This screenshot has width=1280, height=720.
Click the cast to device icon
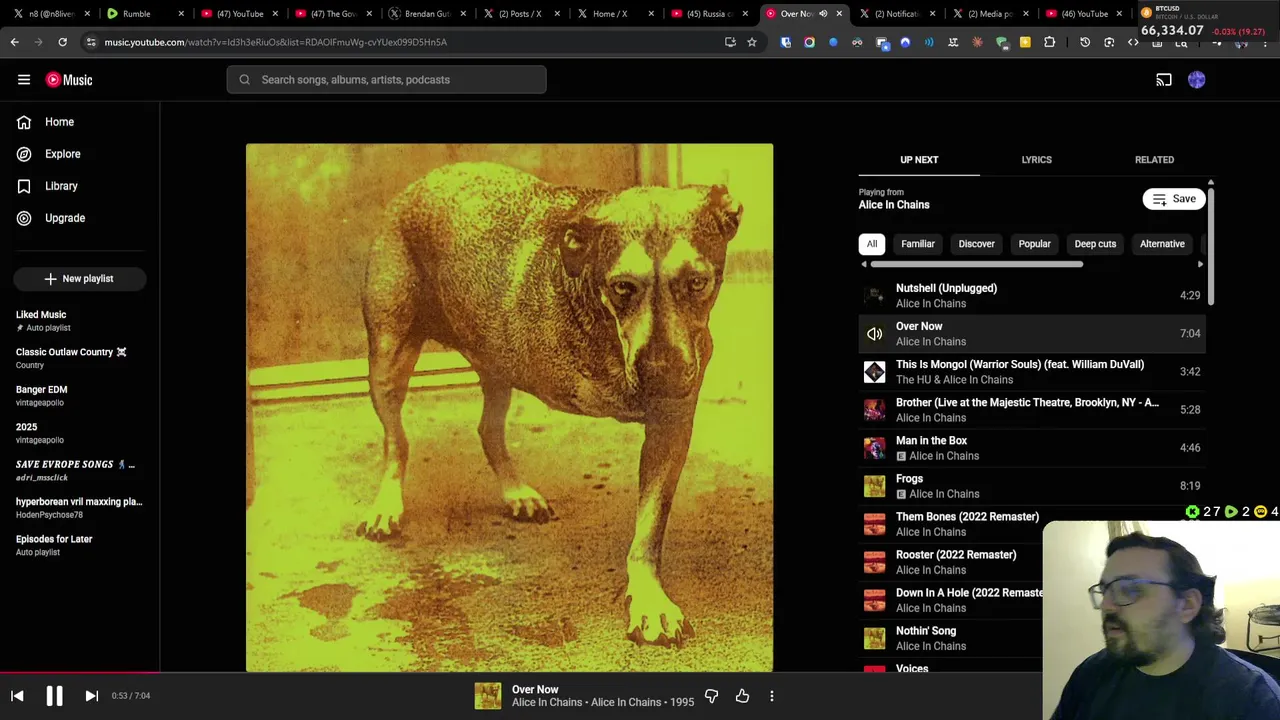pyautogui.click(x=1164, y=80)
